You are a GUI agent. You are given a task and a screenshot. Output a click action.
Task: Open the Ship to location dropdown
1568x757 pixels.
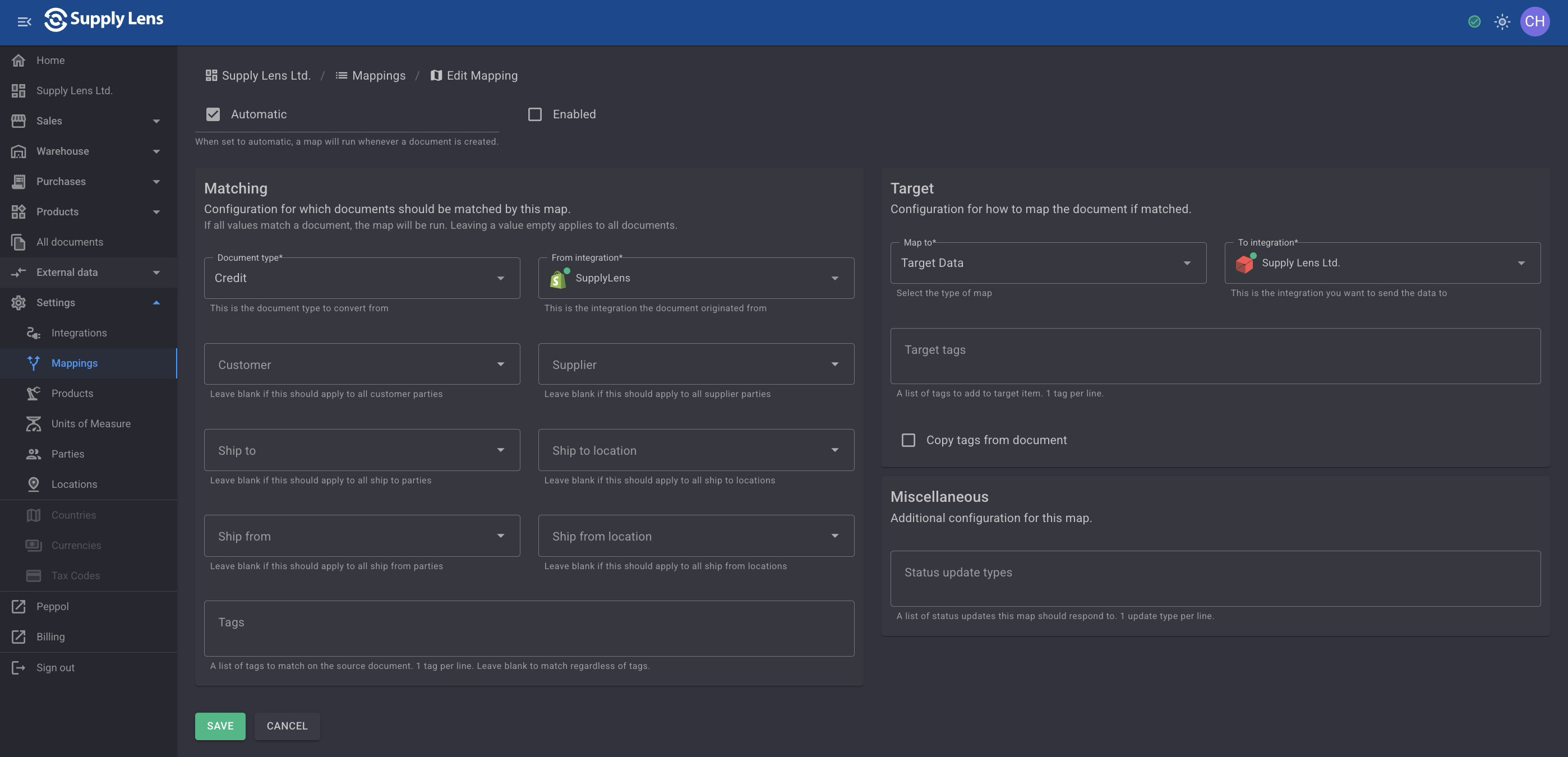696,450
